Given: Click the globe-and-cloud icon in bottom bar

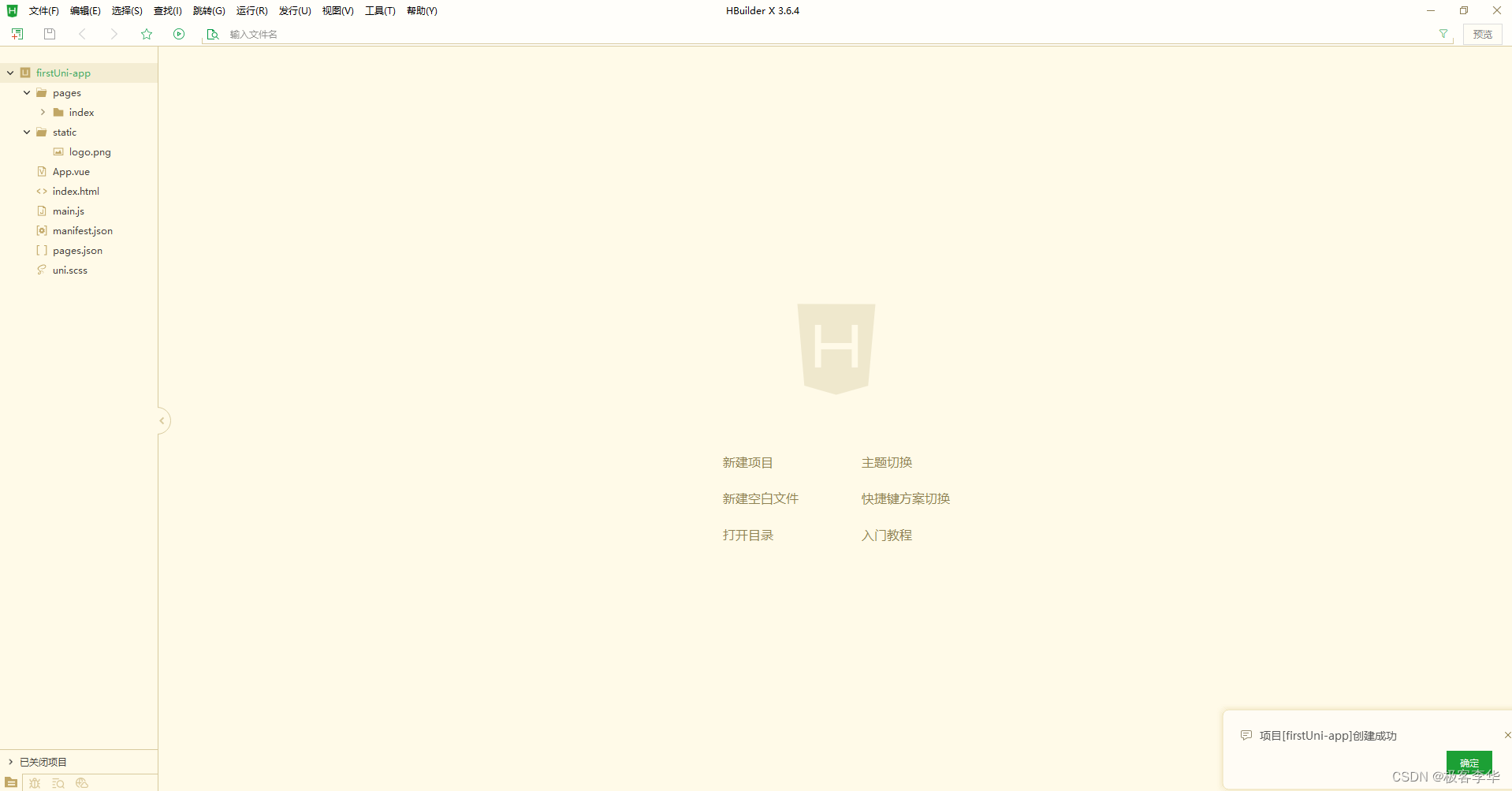Looking at the screenshot, I should (82, 783).
